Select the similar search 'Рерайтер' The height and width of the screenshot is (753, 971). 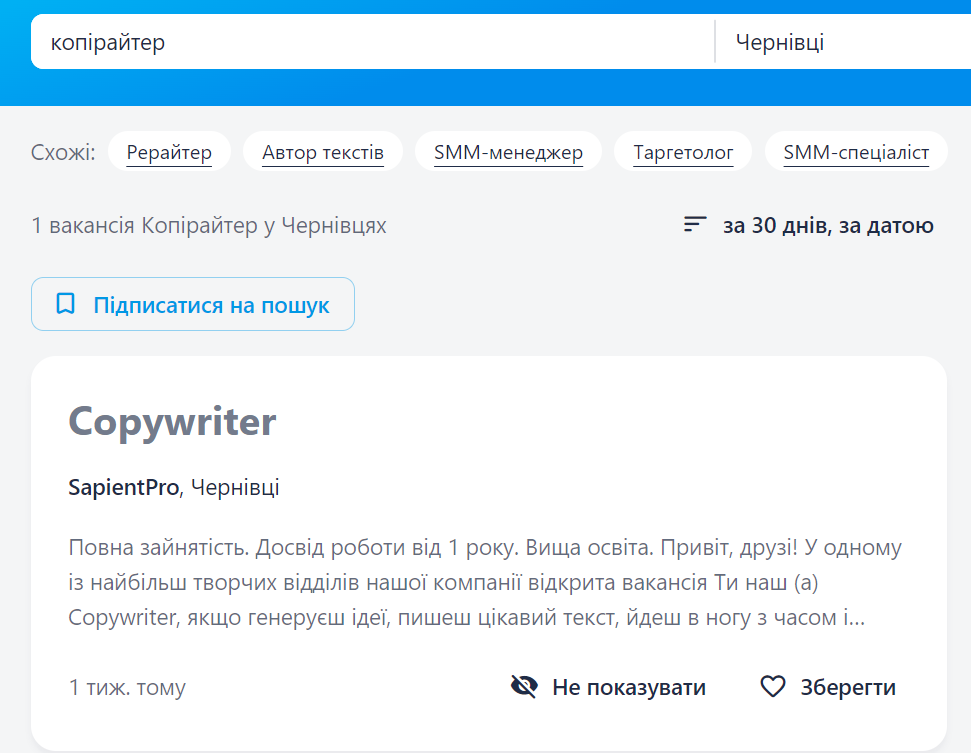169,152
